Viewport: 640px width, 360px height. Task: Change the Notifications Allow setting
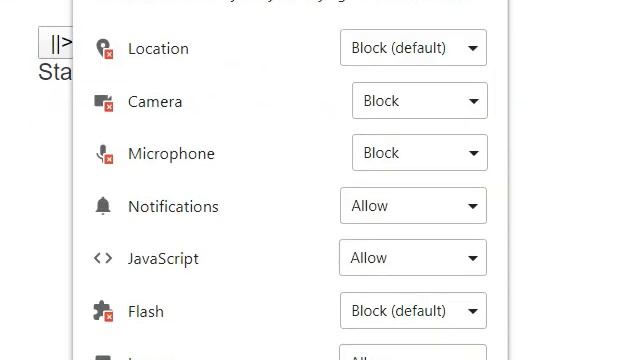pyautogui.click(x=413, y=205)
